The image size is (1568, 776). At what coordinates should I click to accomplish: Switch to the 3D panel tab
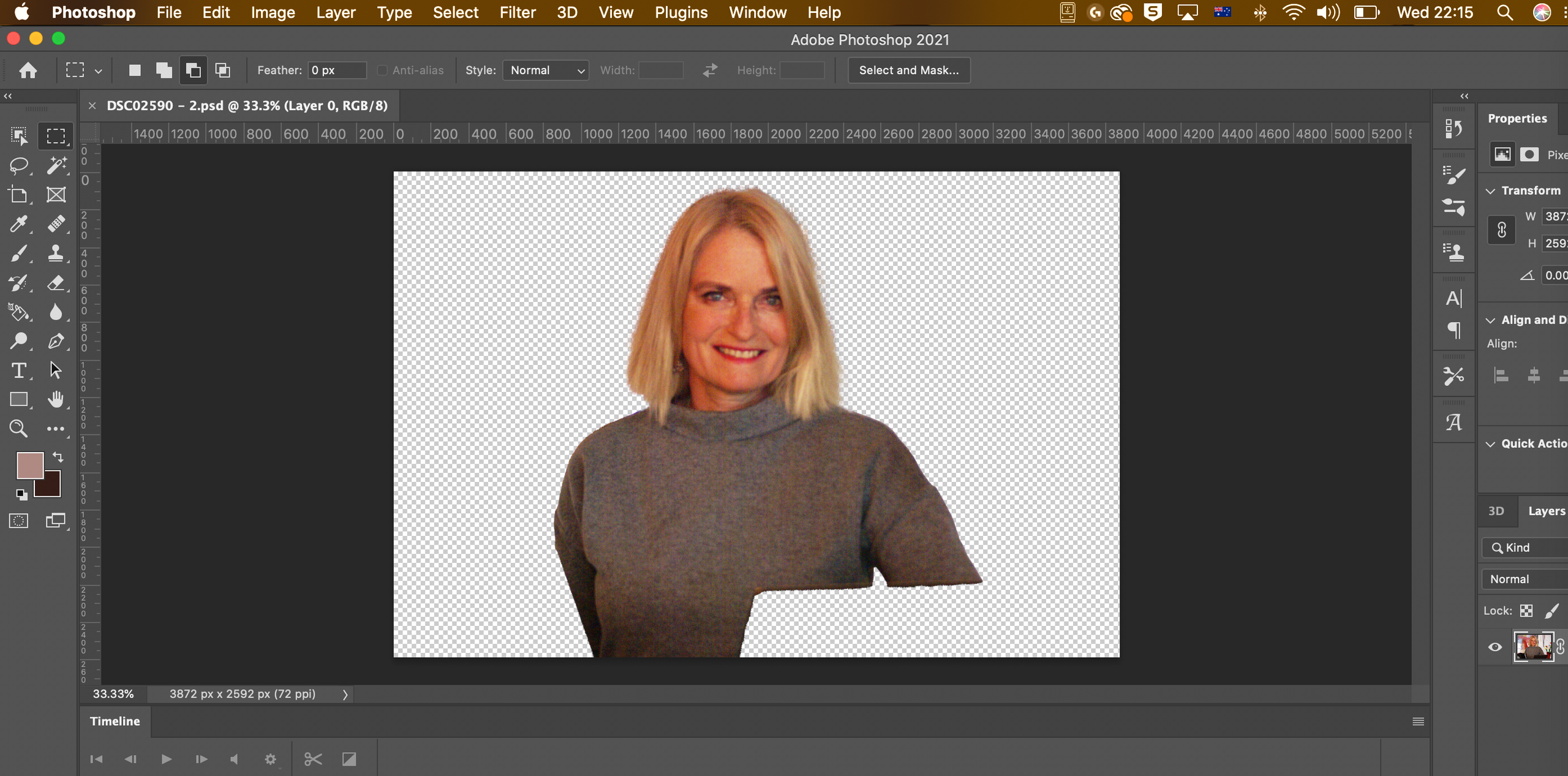[1496, 511]
